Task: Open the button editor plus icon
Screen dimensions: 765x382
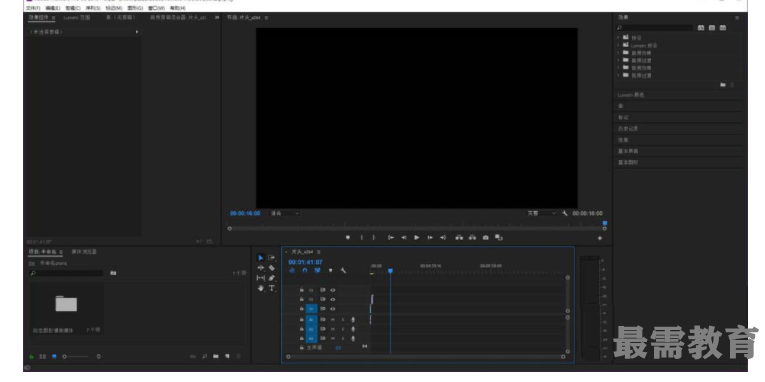Action: point(600,238)
